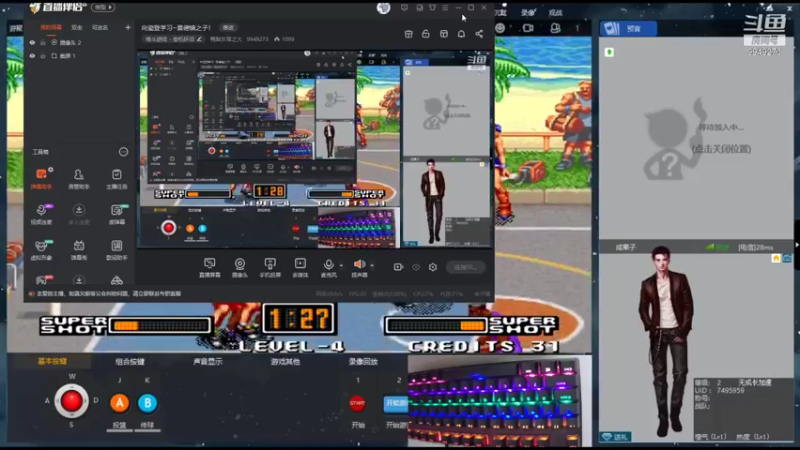Add a new scene with plus icon
800x450 pixels.
(128, 28)
